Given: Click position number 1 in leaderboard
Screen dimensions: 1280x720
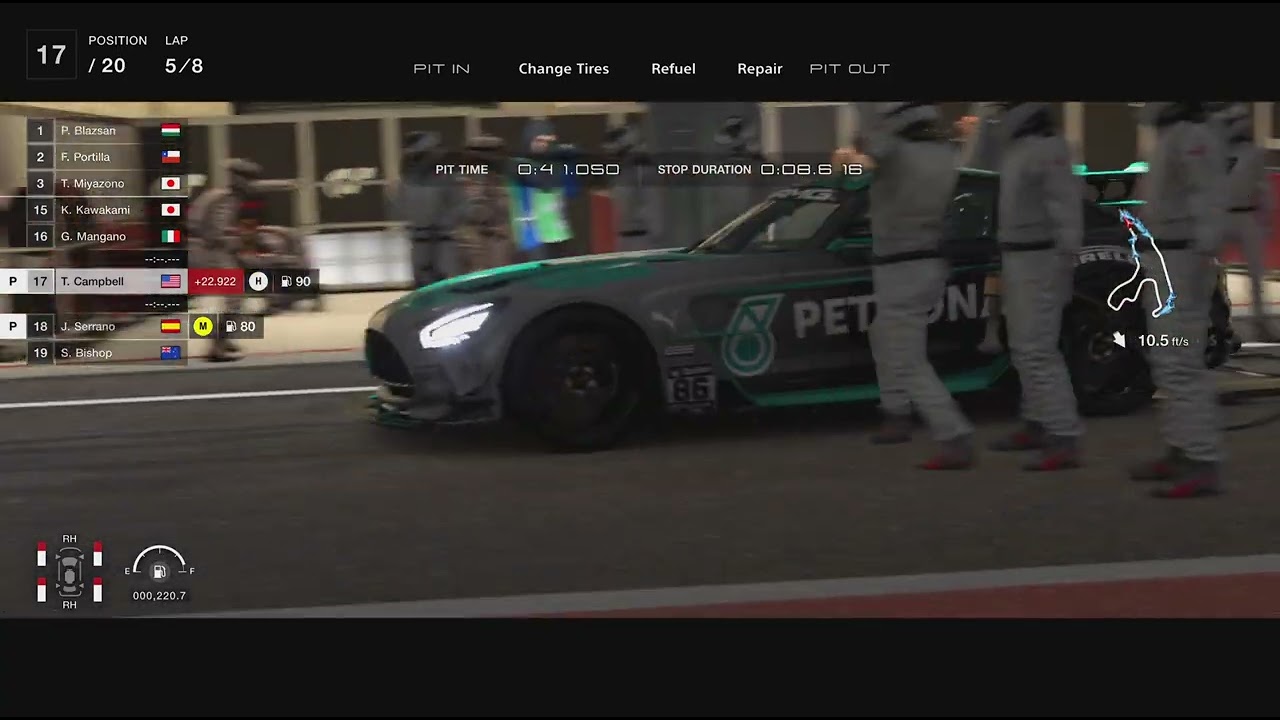Looking at the screenshot, I should (x=40, y=131).
